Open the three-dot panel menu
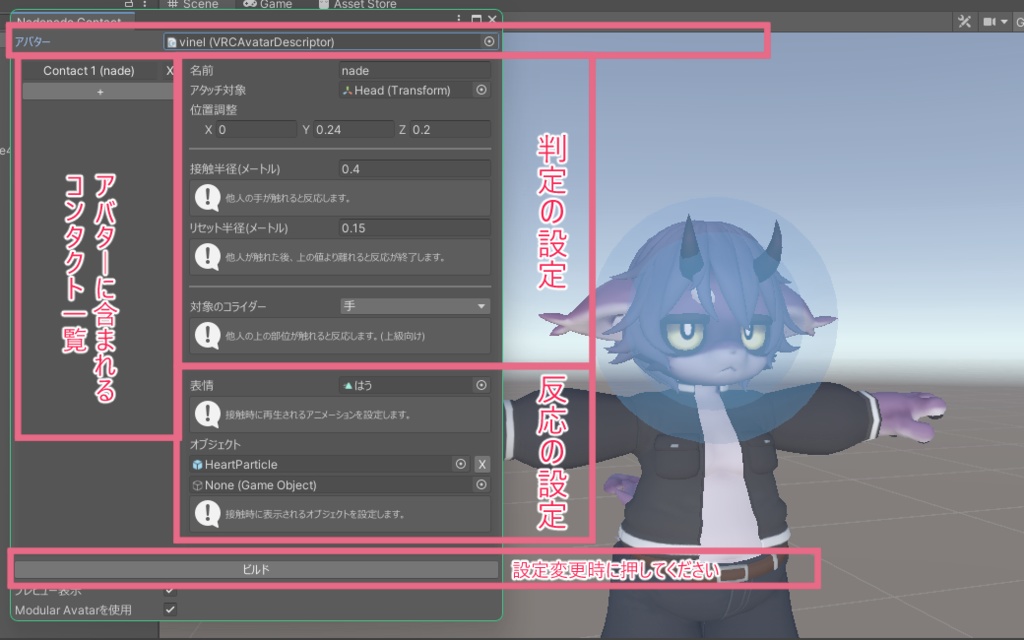This screenshot has width=1024, height=640. (459, 19)
